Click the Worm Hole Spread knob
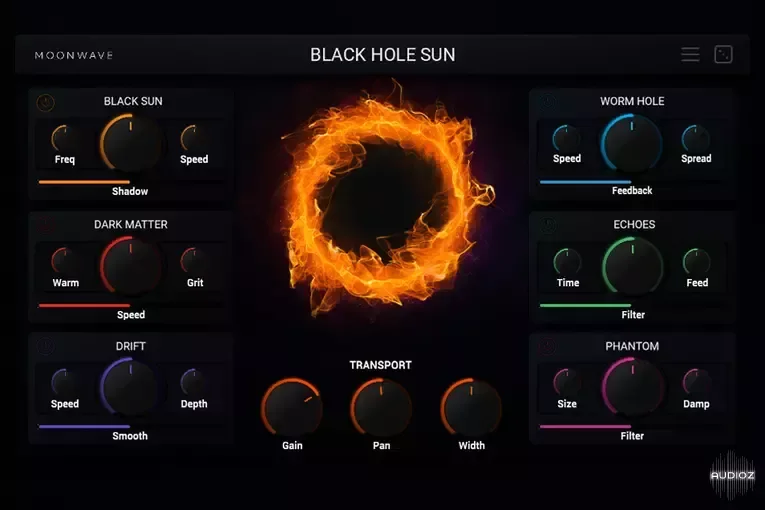Image resolution: width=765 pixels, height=510 pixels. (696, 139)
